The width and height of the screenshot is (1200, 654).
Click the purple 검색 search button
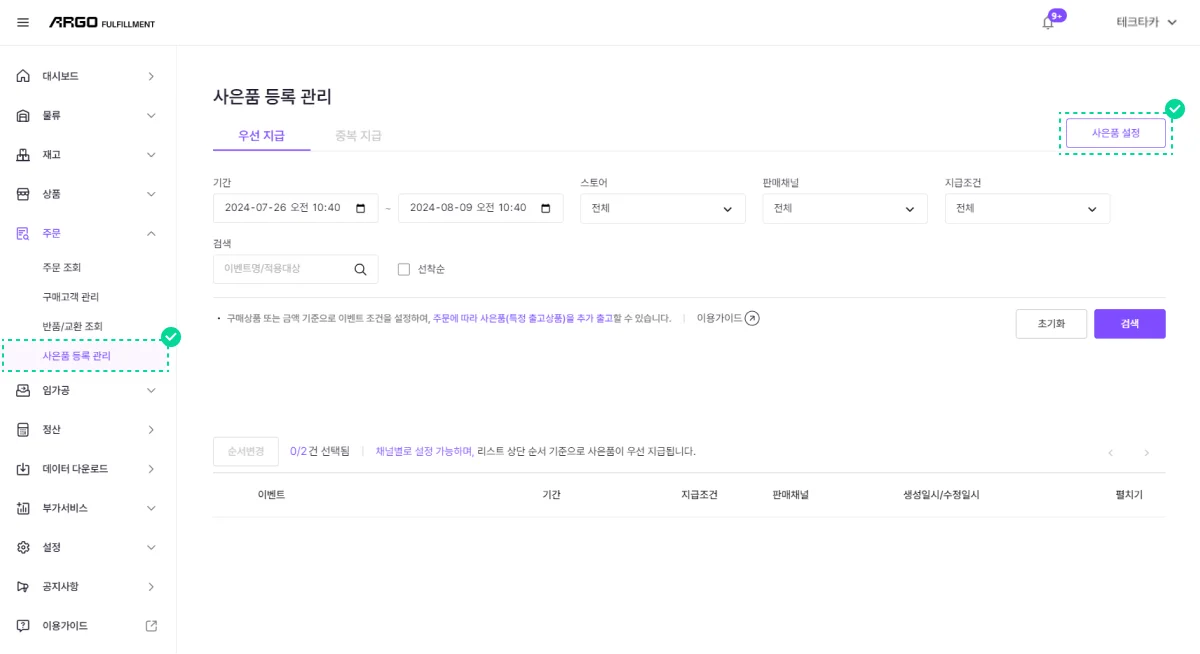point(1130,323)
